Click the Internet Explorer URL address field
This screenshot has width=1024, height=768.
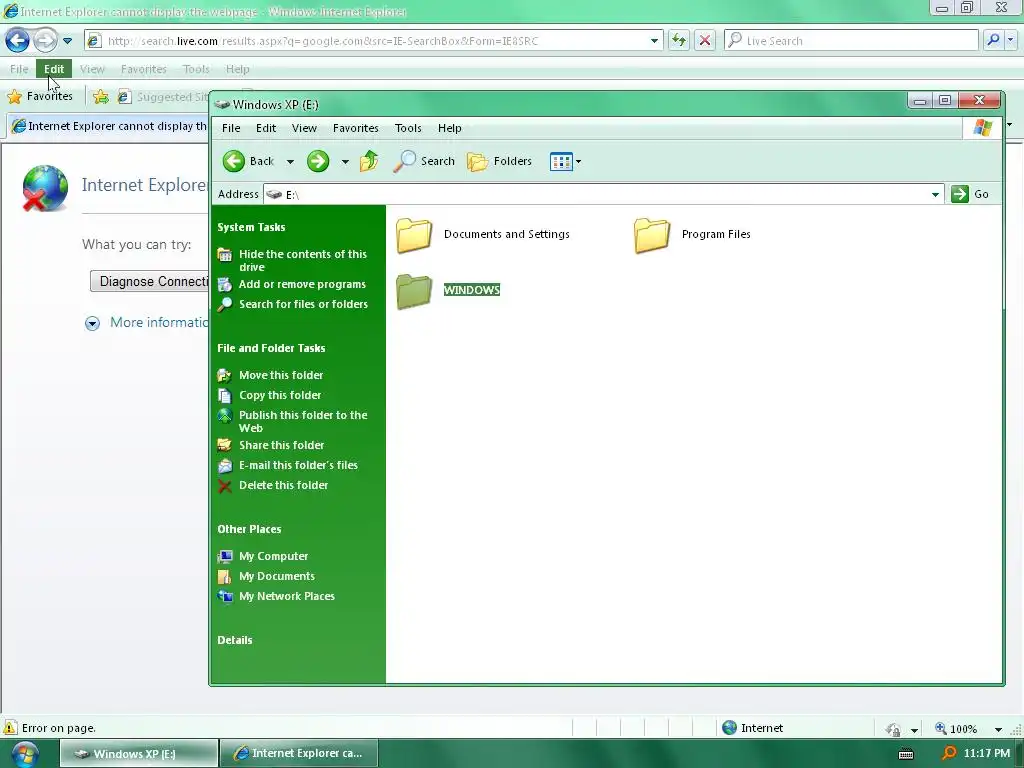tap(376, 40)
